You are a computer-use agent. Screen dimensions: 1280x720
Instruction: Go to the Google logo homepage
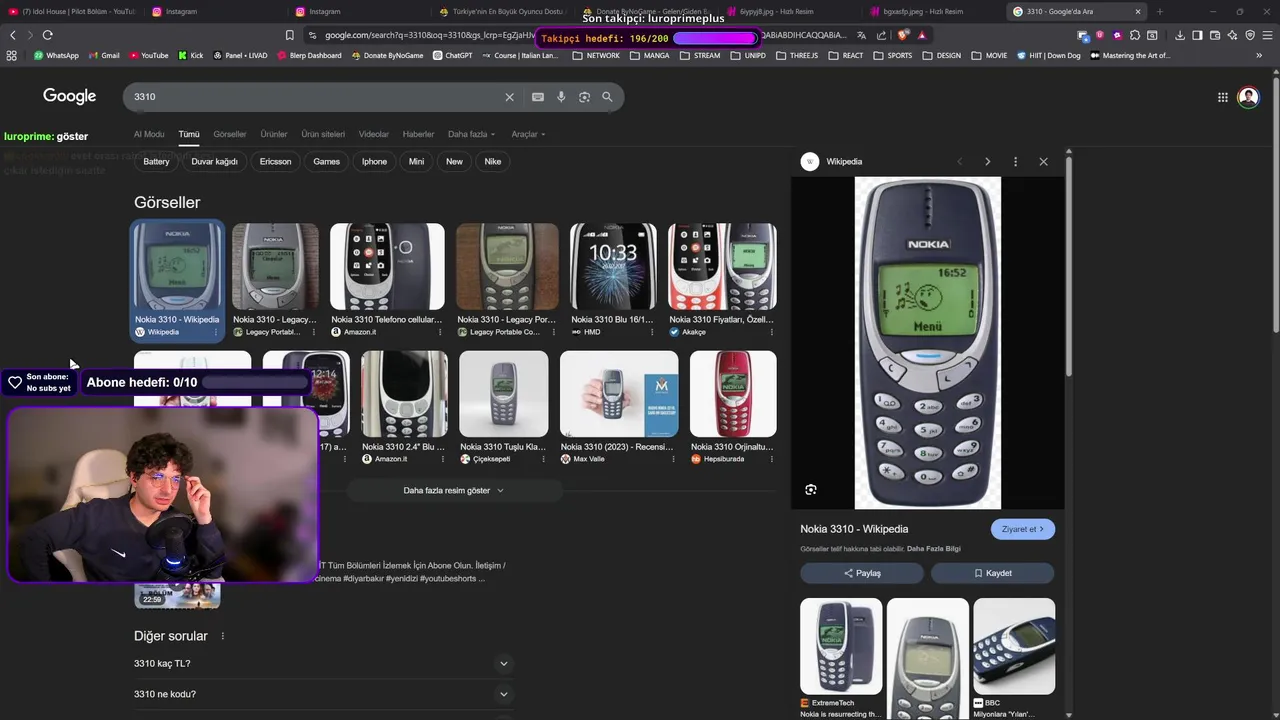70,96
